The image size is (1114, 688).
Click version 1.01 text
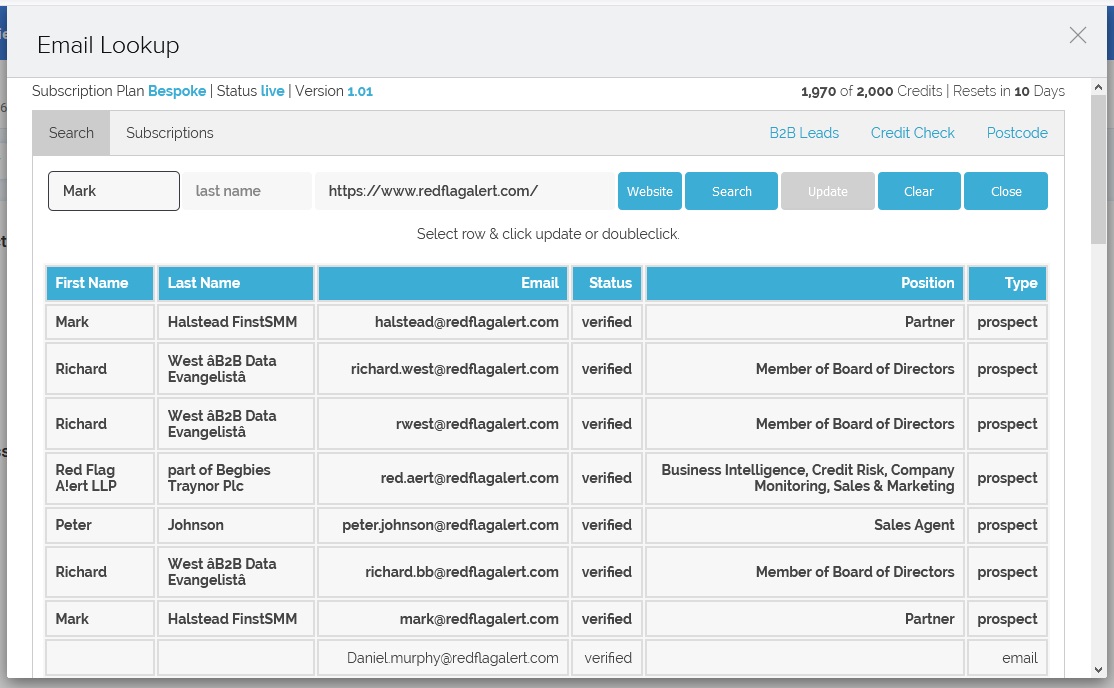360,91
